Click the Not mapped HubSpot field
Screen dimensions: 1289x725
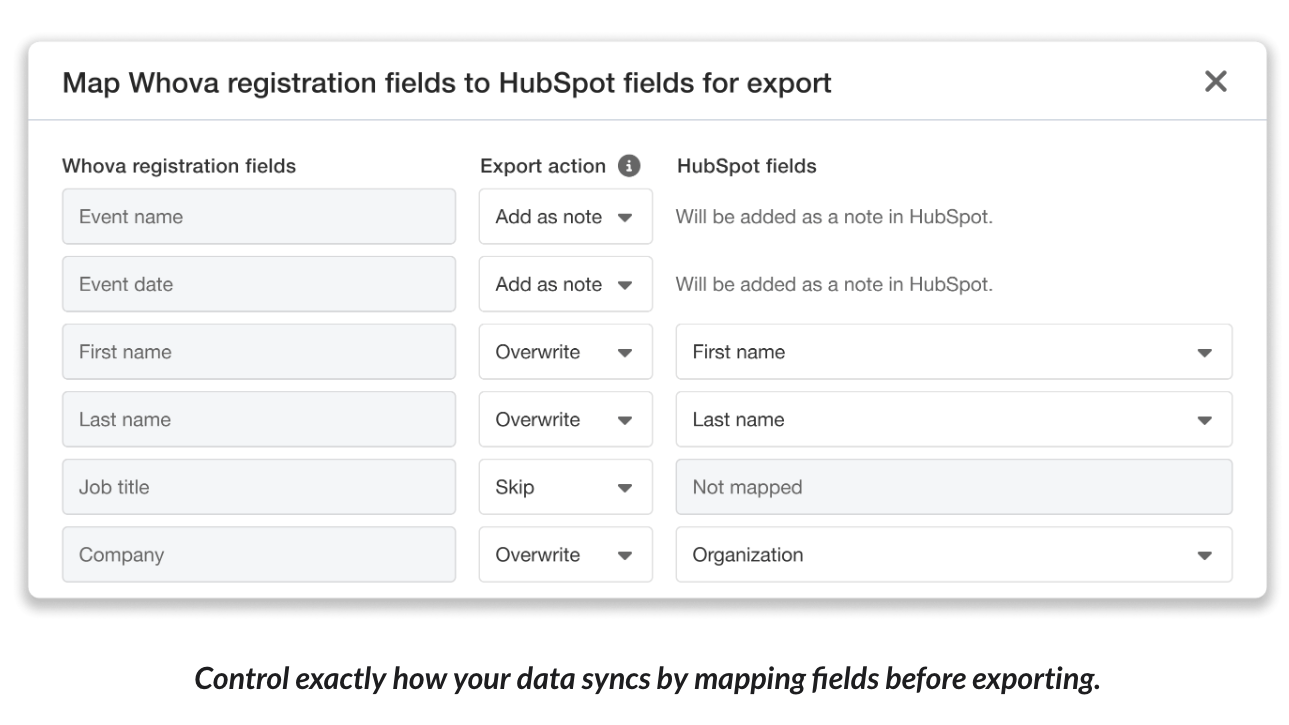pos(954,487)
